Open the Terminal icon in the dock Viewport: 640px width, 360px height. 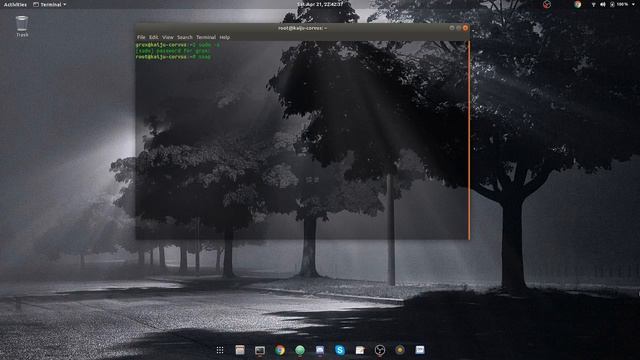click(x=260, y=350)
